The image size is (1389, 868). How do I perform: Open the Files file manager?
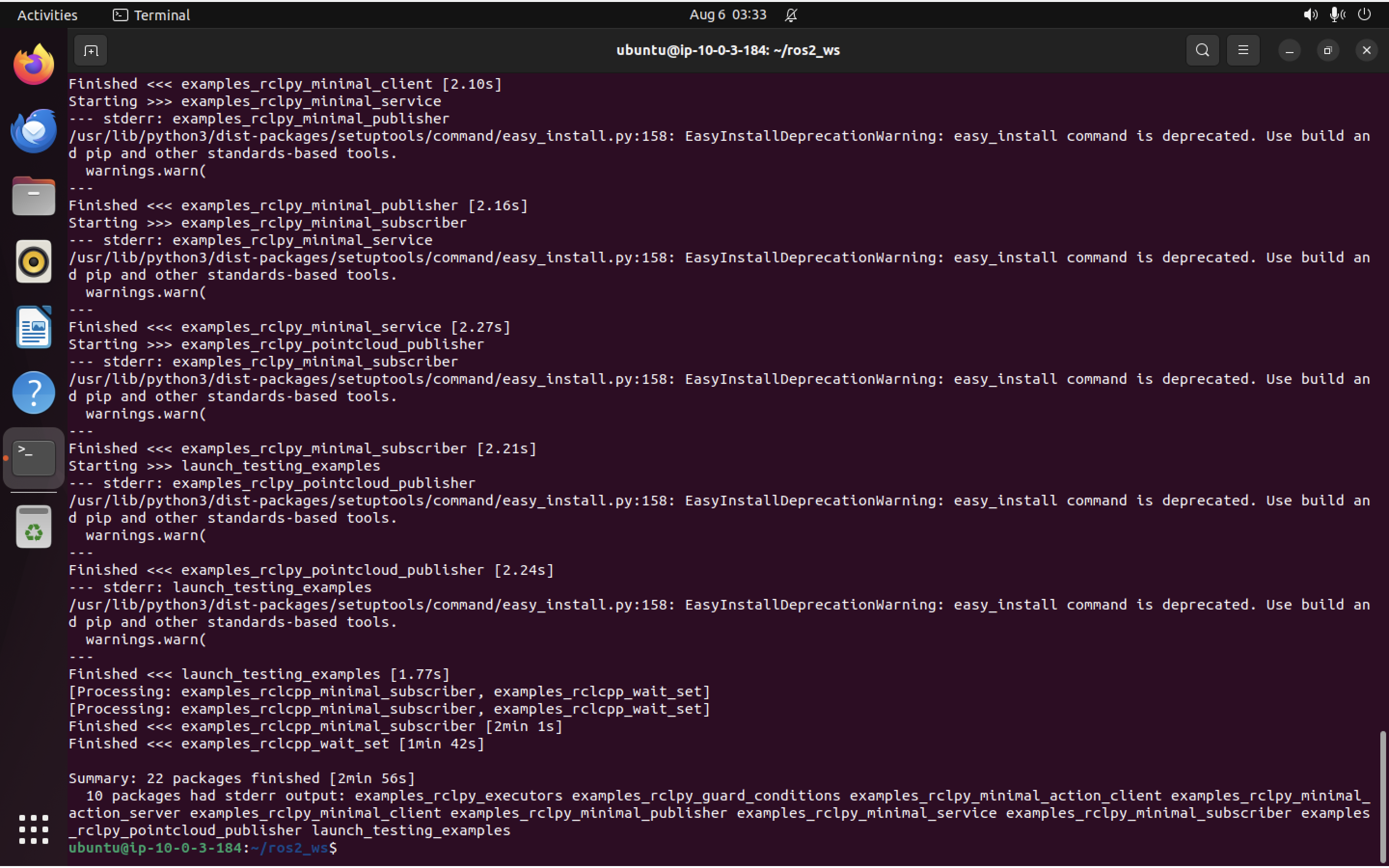click(33, 196)
